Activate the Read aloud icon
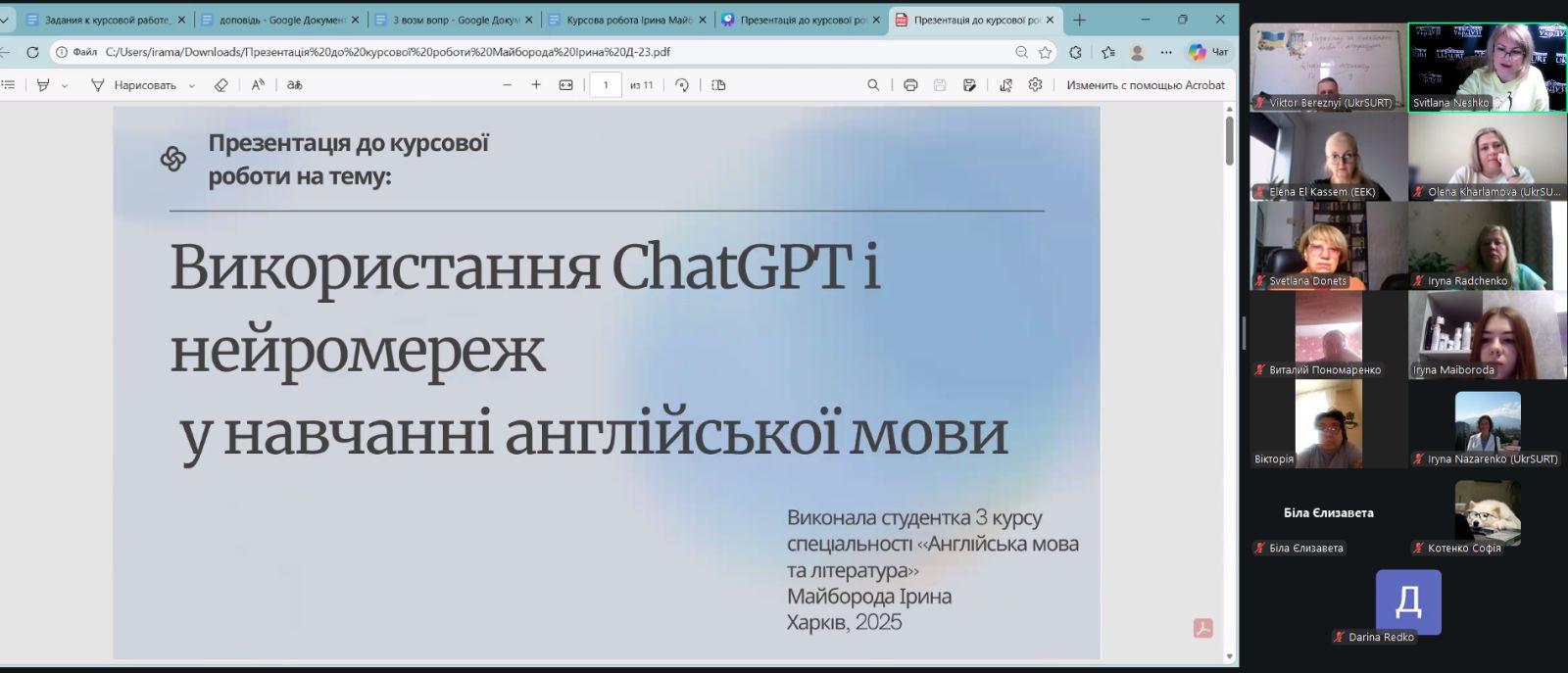Image resolution: width=1568 pixels, height=673 pixels. coord(258,85)
